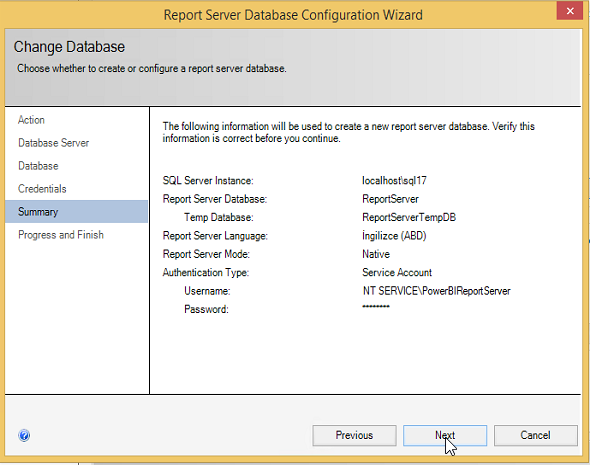The image size is (590, 465).
Task: Switch to the Credentials step
Action: click(42, 189)
